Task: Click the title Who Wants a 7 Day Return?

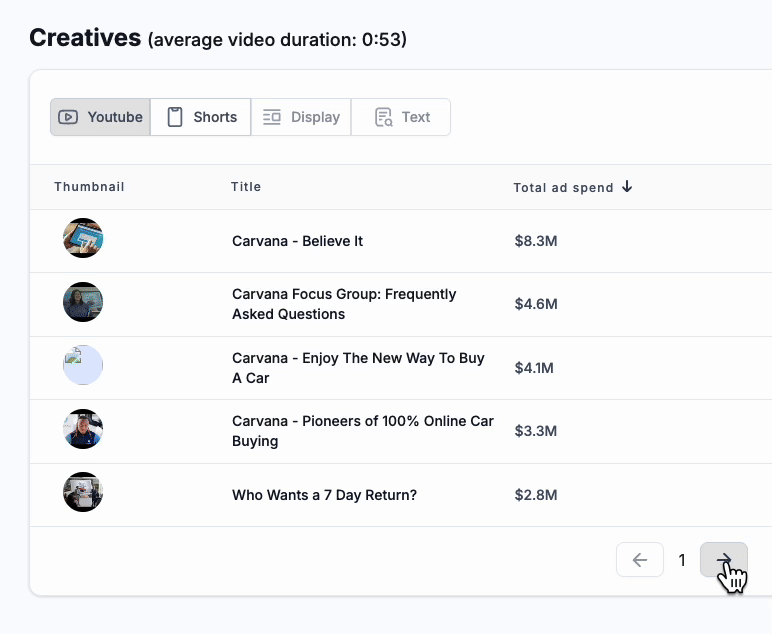Action: point(324,495)
